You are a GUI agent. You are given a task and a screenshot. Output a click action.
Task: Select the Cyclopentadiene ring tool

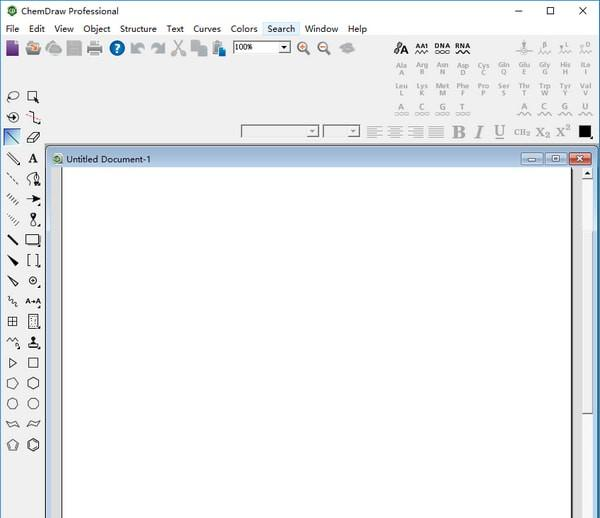pyautogui.click(x=13, y=445)
